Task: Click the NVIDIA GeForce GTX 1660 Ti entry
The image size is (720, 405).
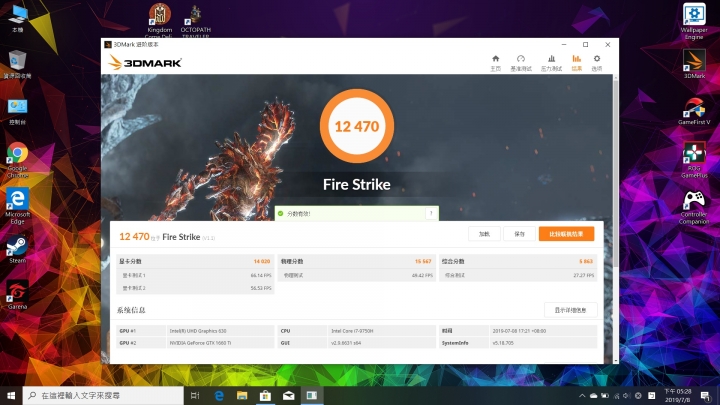Action: tap(200, 343)
